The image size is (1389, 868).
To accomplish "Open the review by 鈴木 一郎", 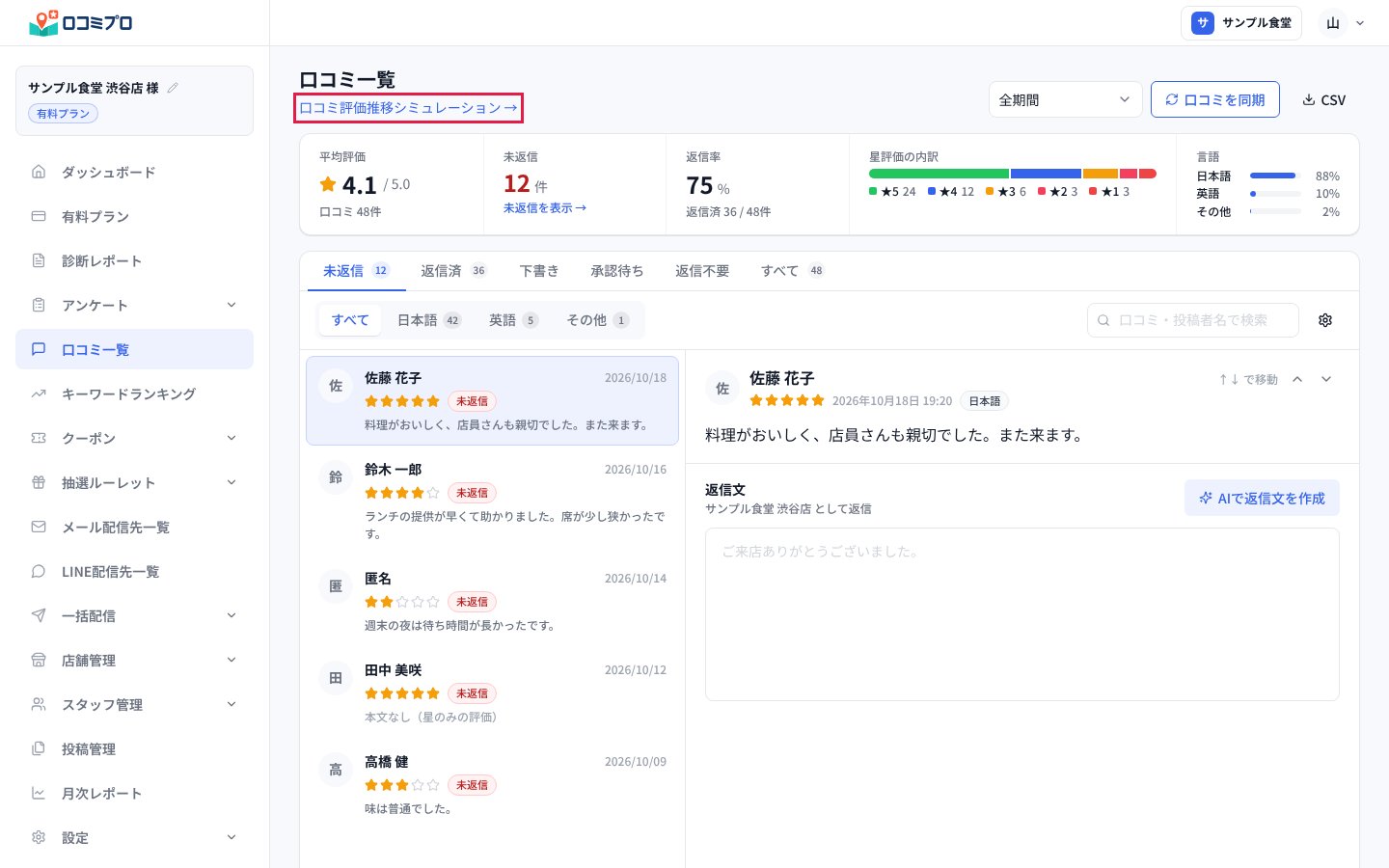I will pyautogui.click(x=492, y=503).
